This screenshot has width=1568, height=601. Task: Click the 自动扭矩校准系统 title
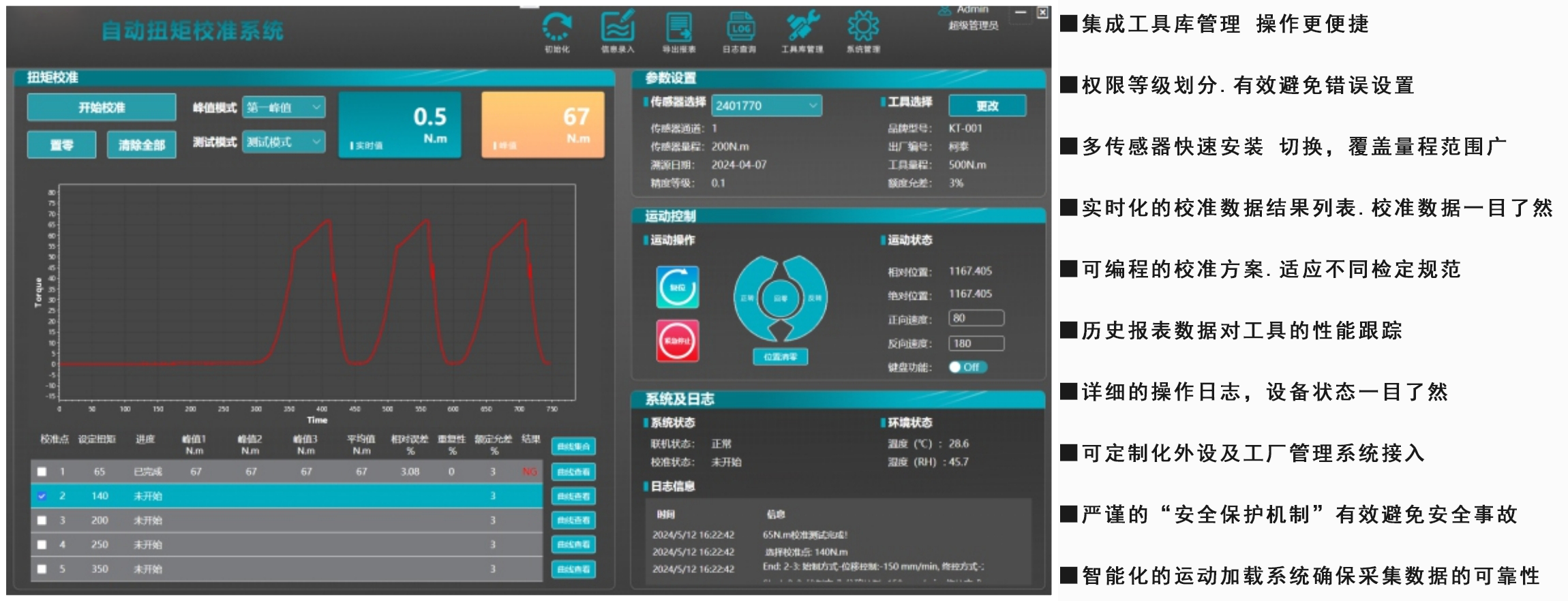[x=192, y=31]
